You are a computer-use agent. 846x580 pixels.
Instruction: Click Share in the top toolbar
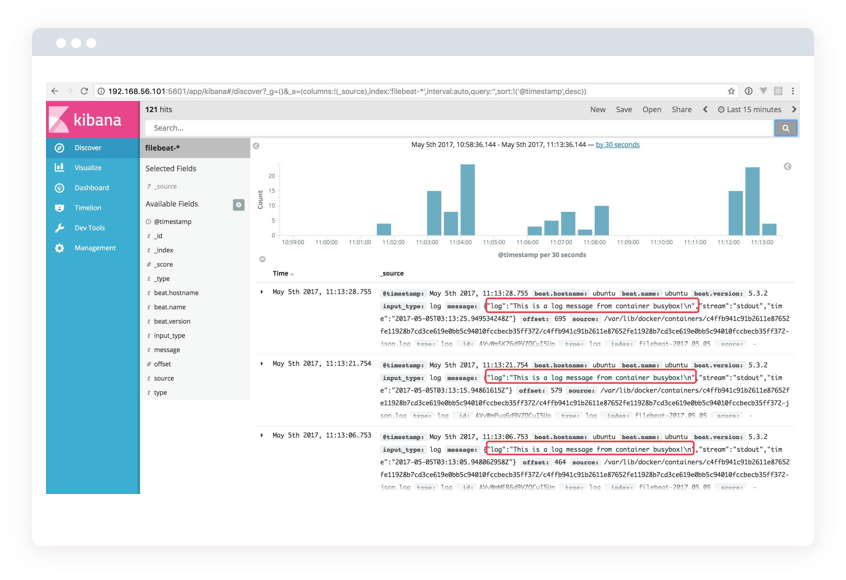681,110
